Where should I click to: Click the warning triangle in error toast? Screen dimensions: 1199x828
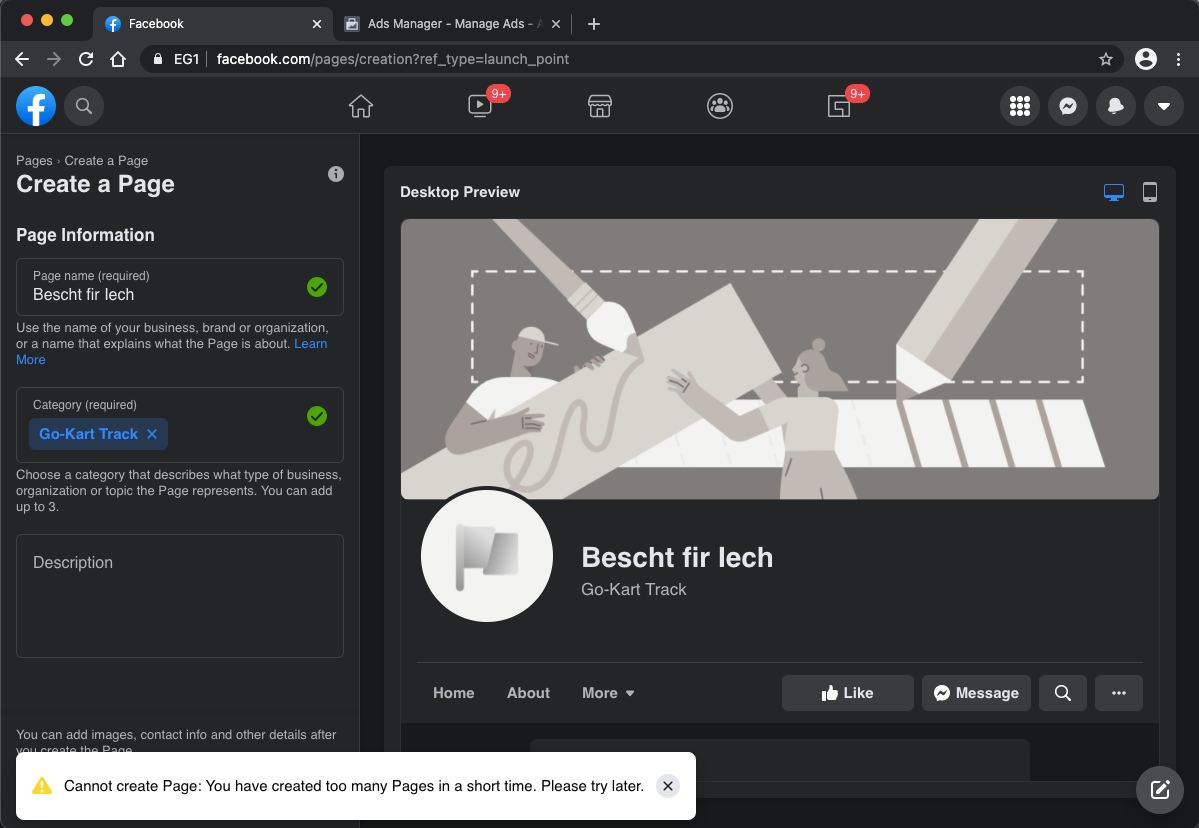[x=42, y=785]
